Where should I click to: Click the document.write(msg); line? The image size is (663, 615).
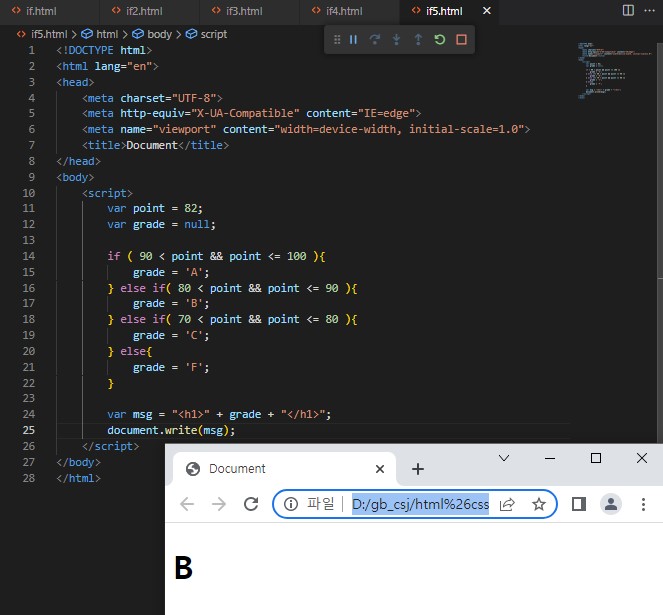(x=171, y=430)
